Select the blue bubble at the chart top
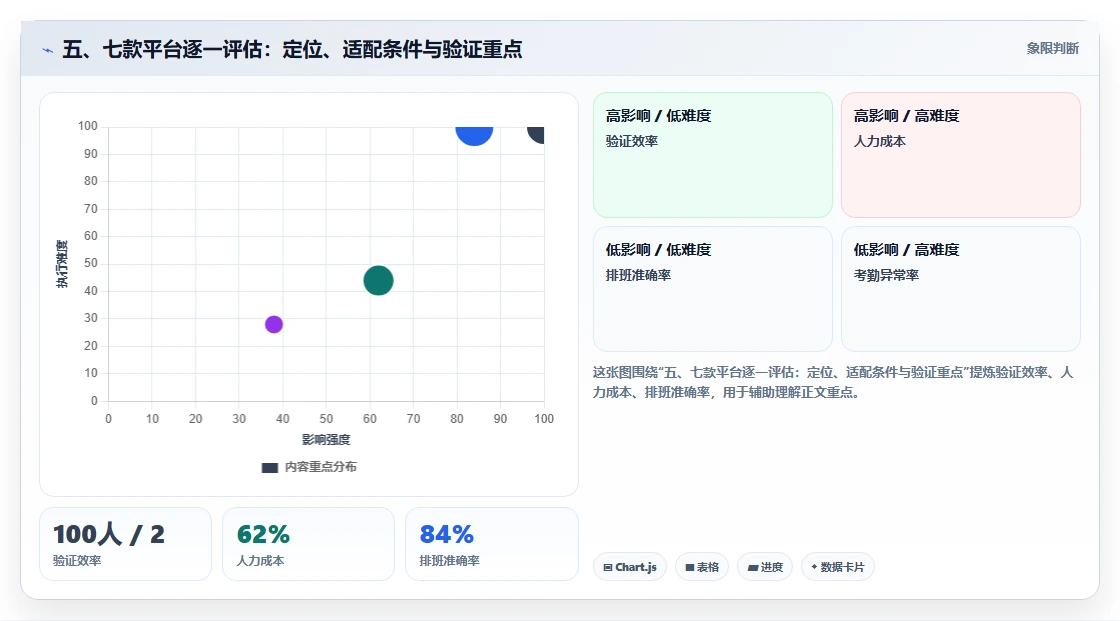This screenshot has height=621, width=1120. (474, 134)
